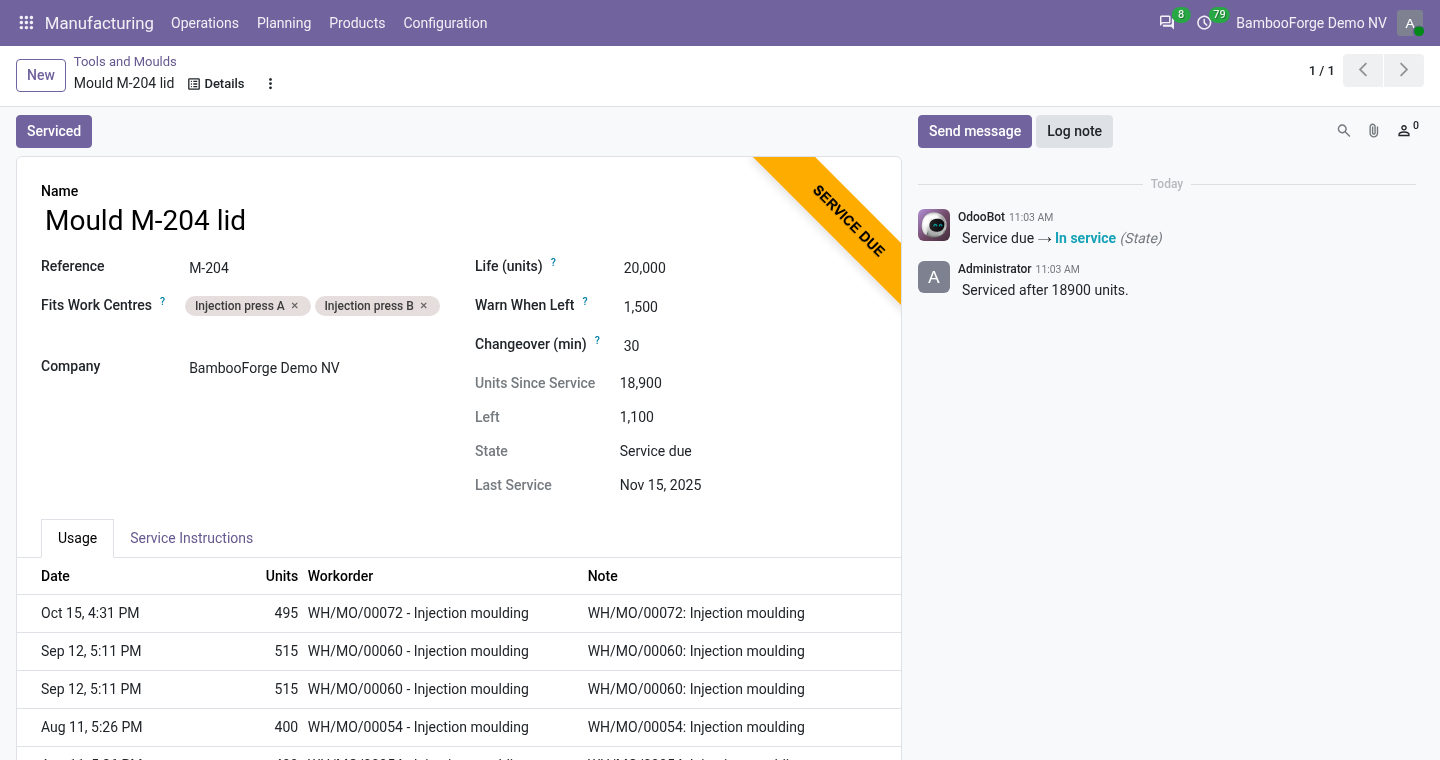Open the Configuration menu
This screenshot has height=760, width=1440.
445,23
